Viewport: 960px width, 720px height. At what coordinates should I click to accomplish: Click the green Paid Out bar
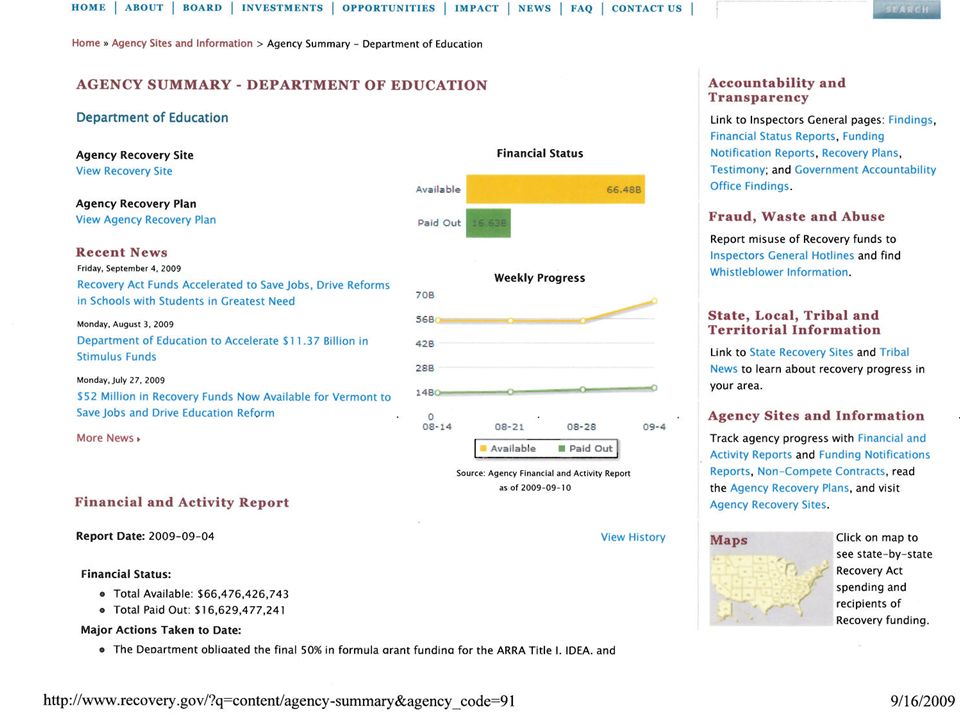[488, 223]
